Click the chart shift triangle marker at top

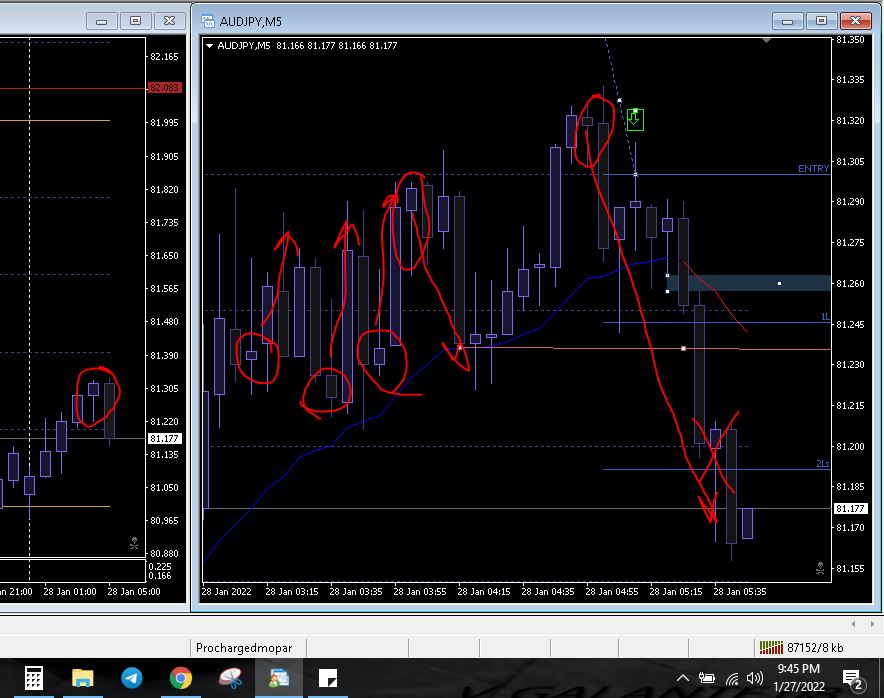tap(766, 41)
